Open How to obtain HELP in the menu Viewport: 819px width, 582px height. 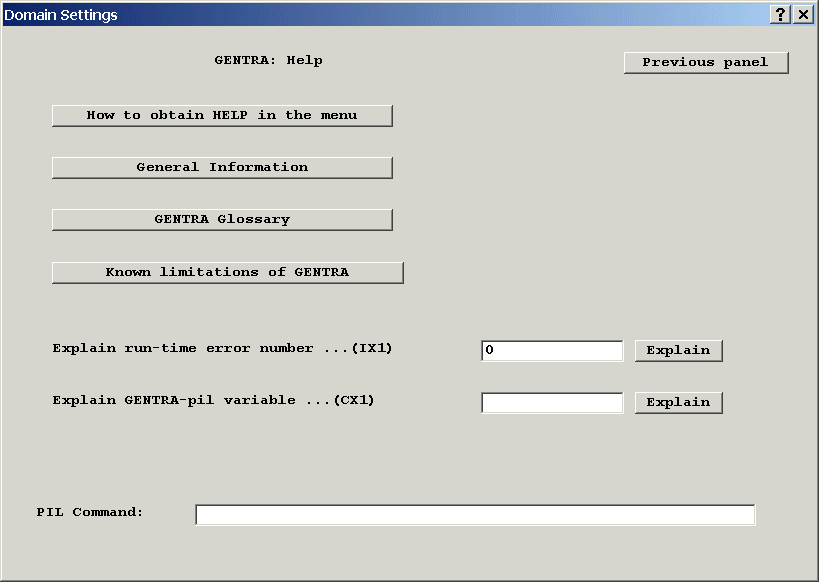click(222, 115)
